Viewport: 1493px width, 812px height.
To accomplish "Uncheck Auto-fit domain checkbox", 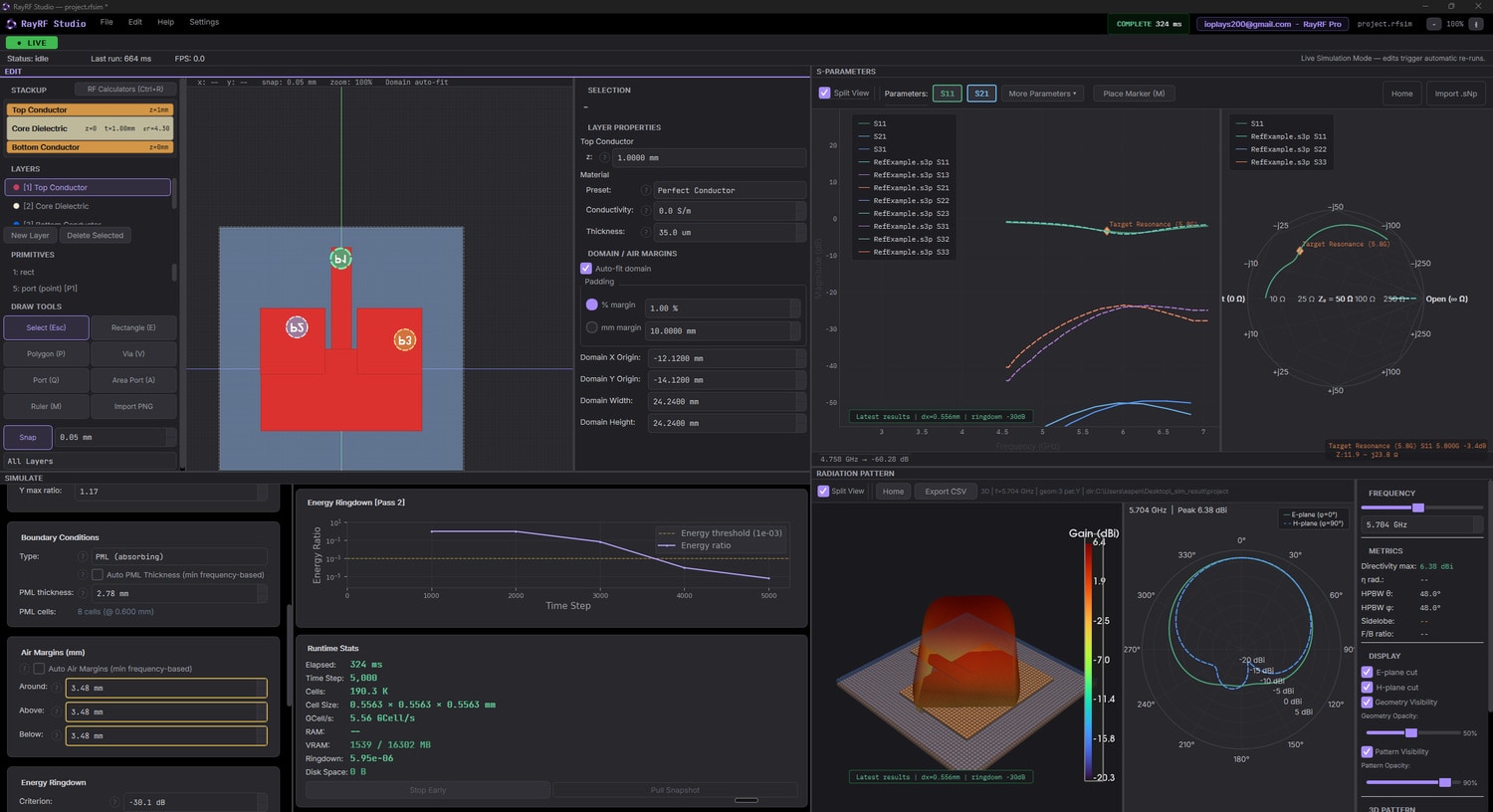I will click(x=586, y=269).
